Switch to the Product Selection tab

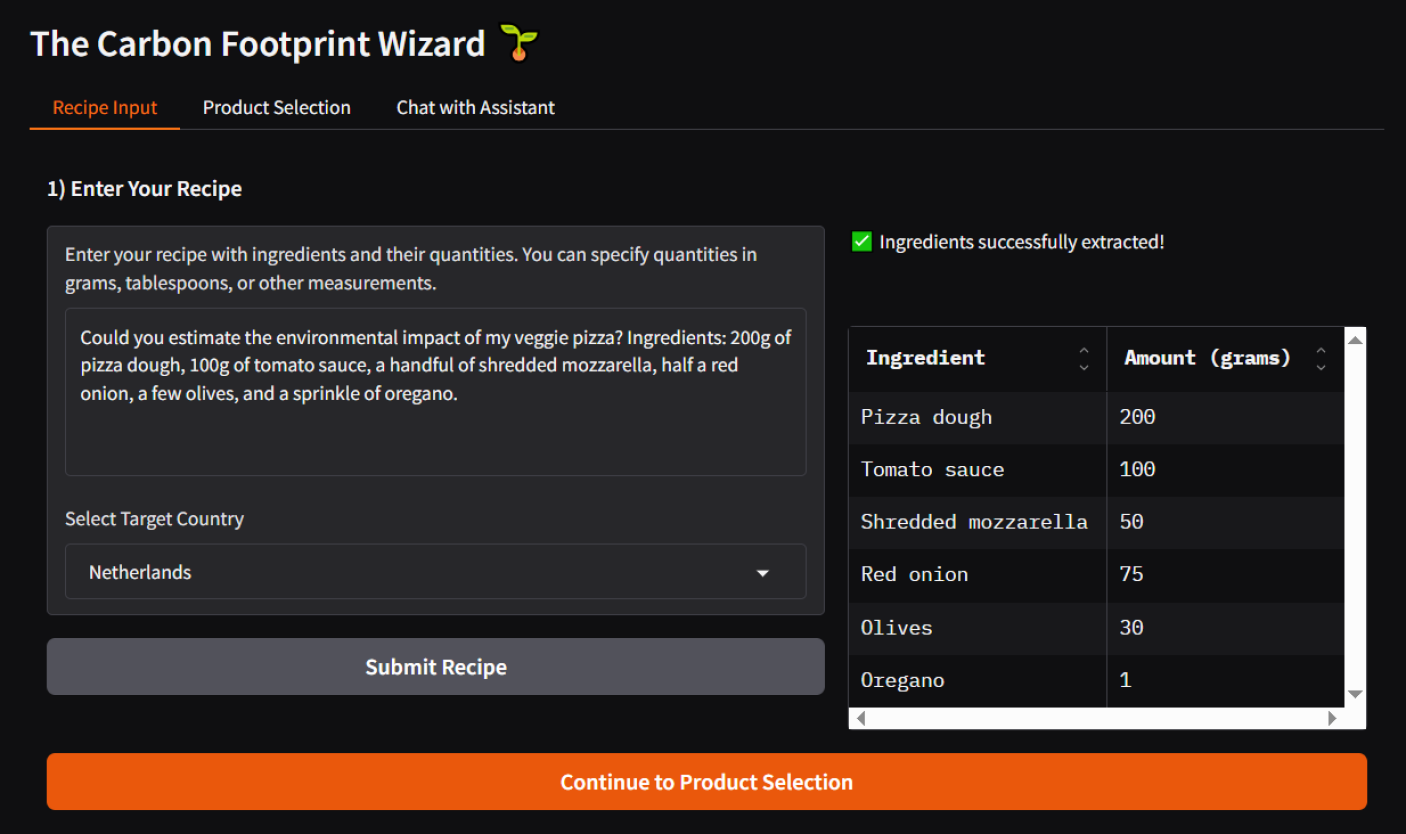point(277,108)
